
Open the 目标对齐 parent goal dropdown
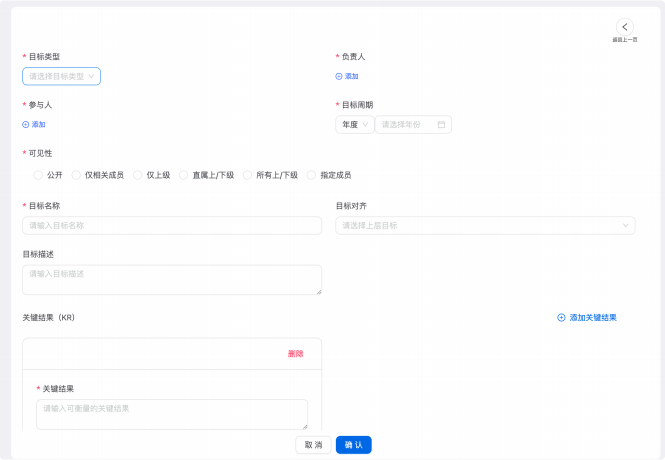(x=485, y=226)
